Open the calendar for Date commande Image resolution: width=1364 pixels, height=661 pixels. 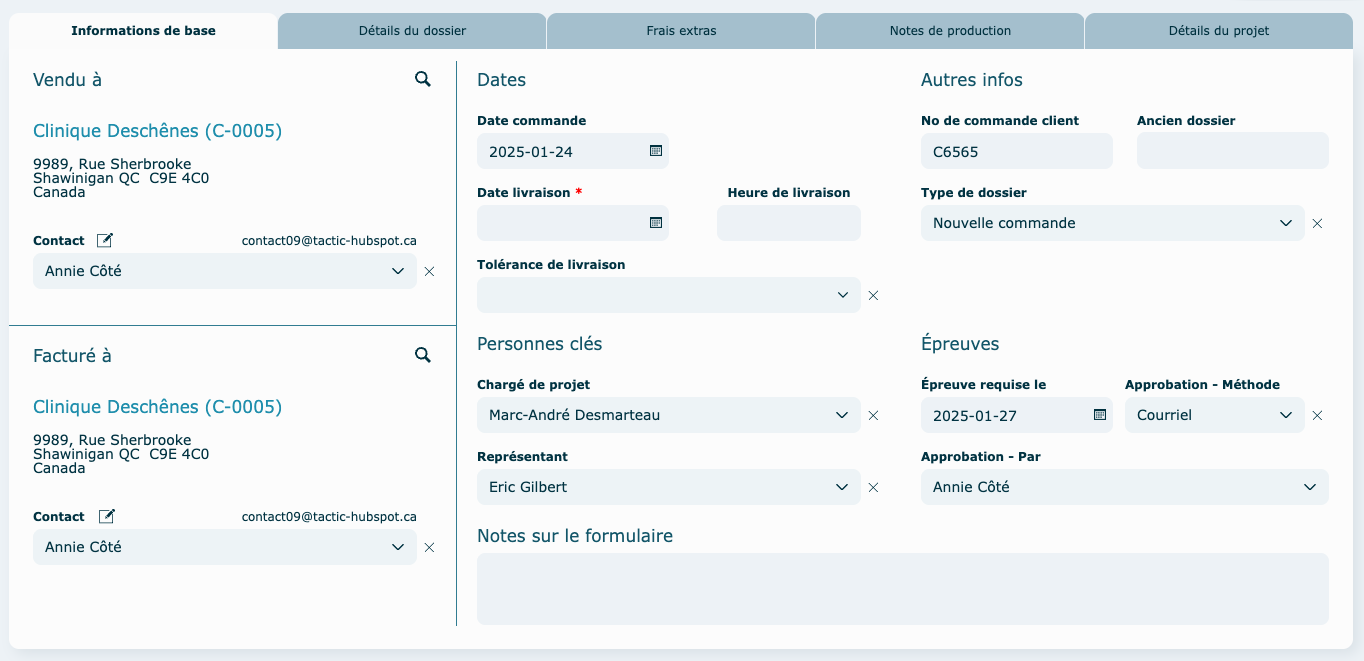pyautogui.click(x=656, y=151)
